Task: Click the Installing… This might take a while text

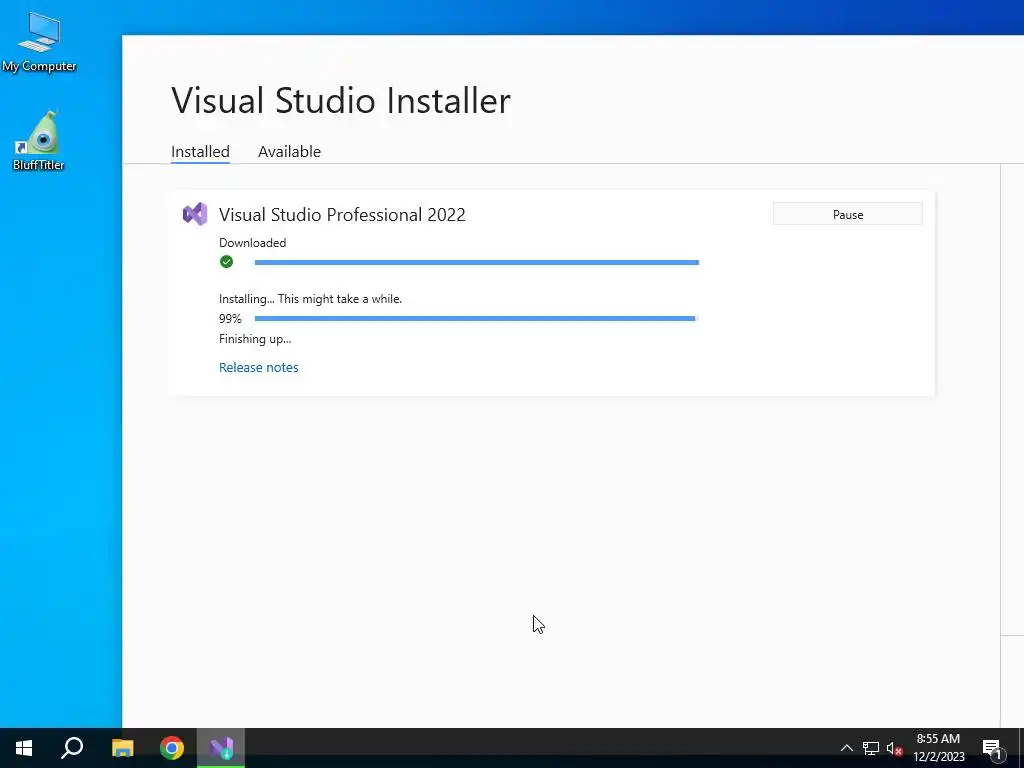Action: (310, 299)
